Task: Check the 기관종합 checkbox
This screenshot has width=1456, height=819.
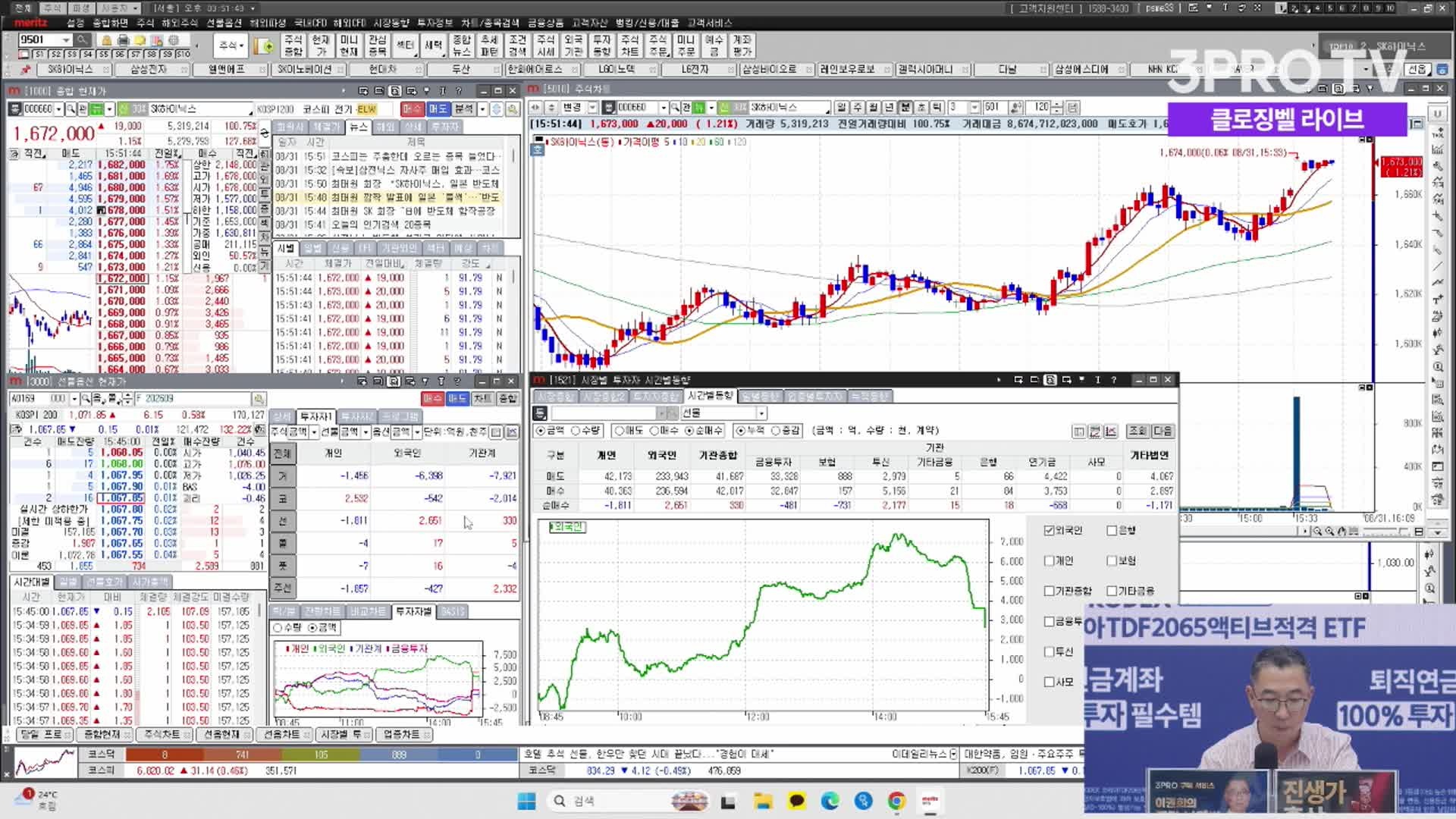Action: (1050, 591)
